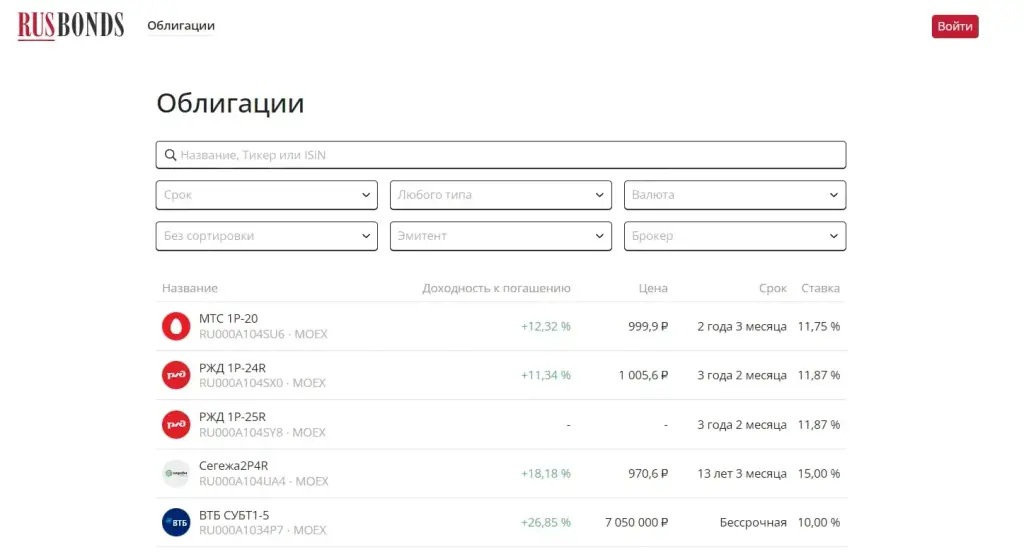Click the Ставка column header
This screenshot has height=552, width=1024.
[x=820, y=288]
